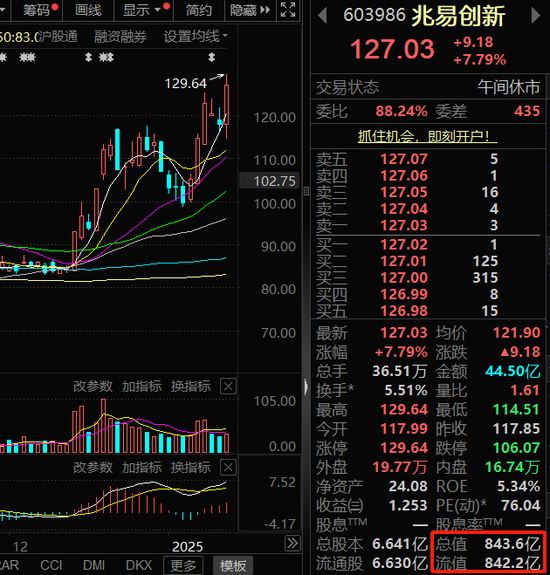Click the splitter grip between chart and quotes

click(x=306, y=191)
